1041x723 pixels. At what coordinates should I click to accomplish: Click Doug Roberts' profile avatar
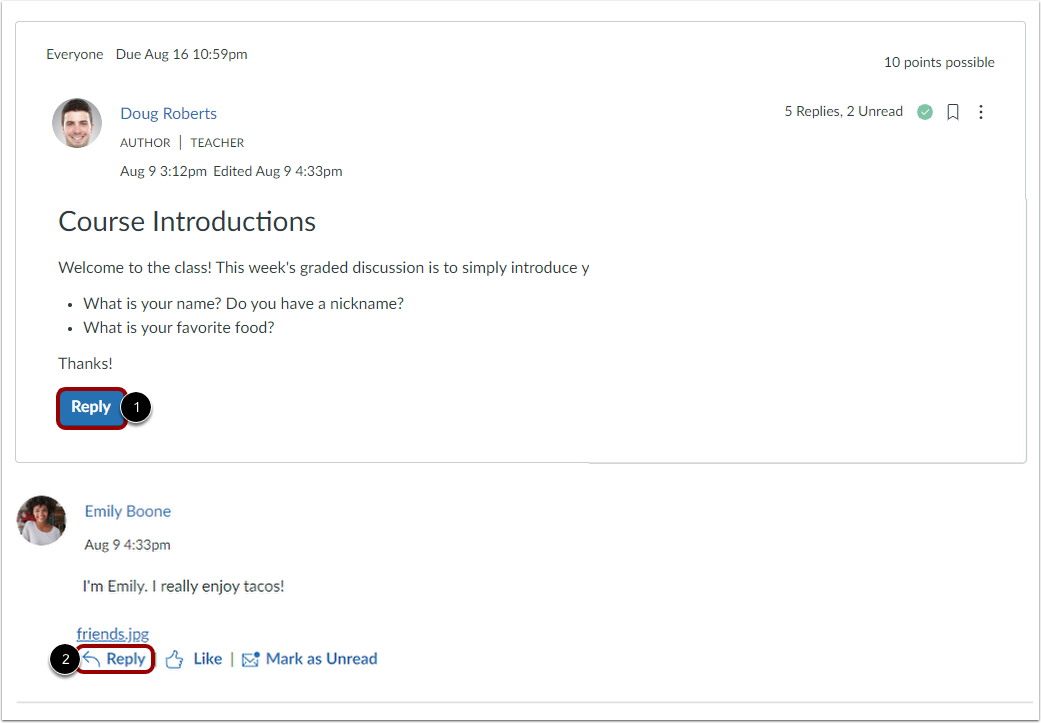point(77,123)
